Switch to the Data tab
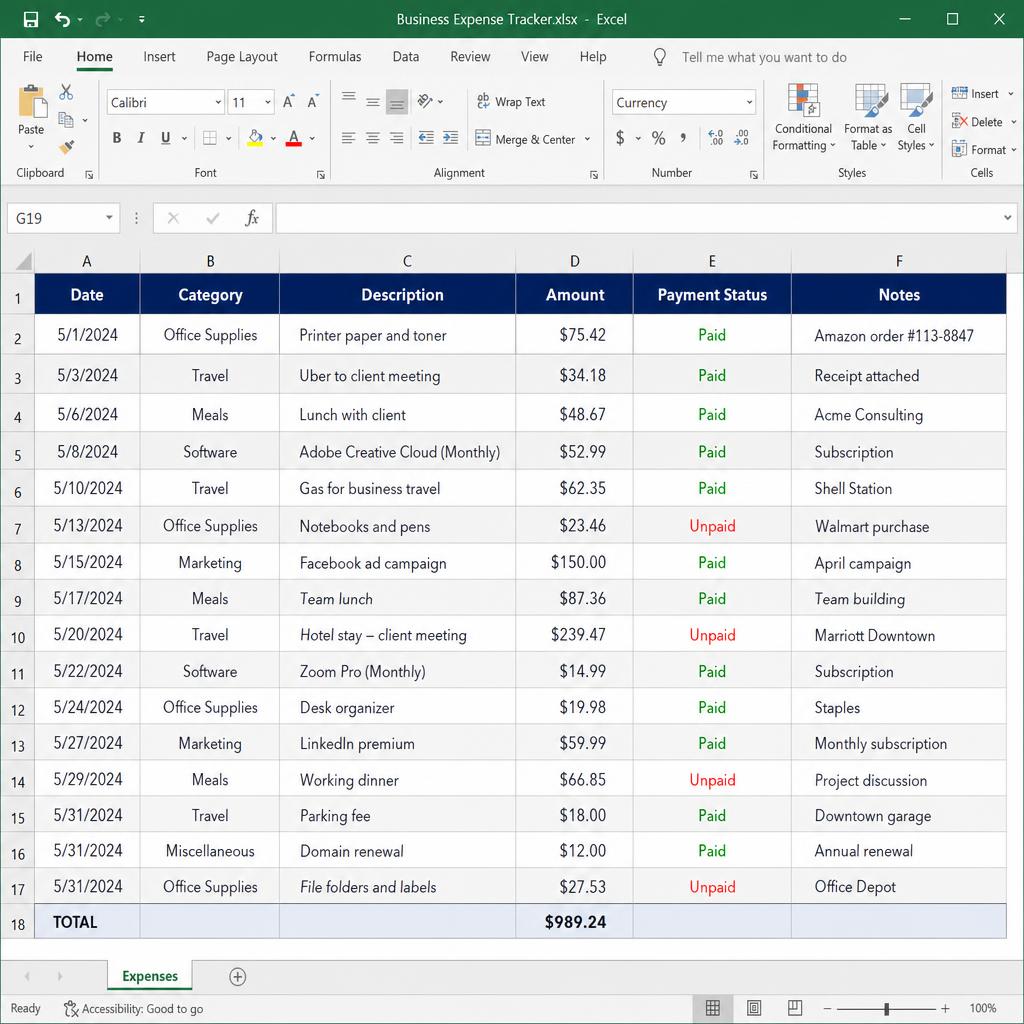The image size is (1024, 1024). point(406,57)
